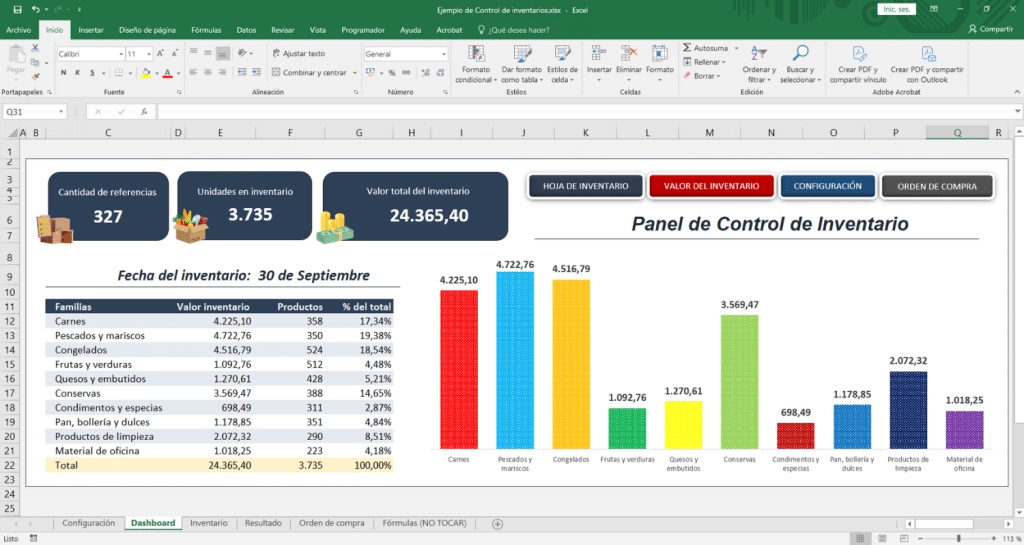Image resolution: width=1024 pixels, height=545 pixels.
Task: Click the zoom slider handle
Action: point(958,538)
